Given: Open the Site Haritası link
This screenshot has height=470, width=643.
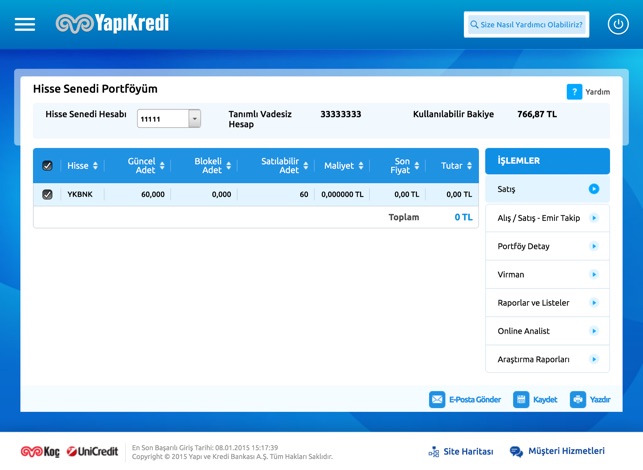Looking at the screenshot, I should click(468, 452).
